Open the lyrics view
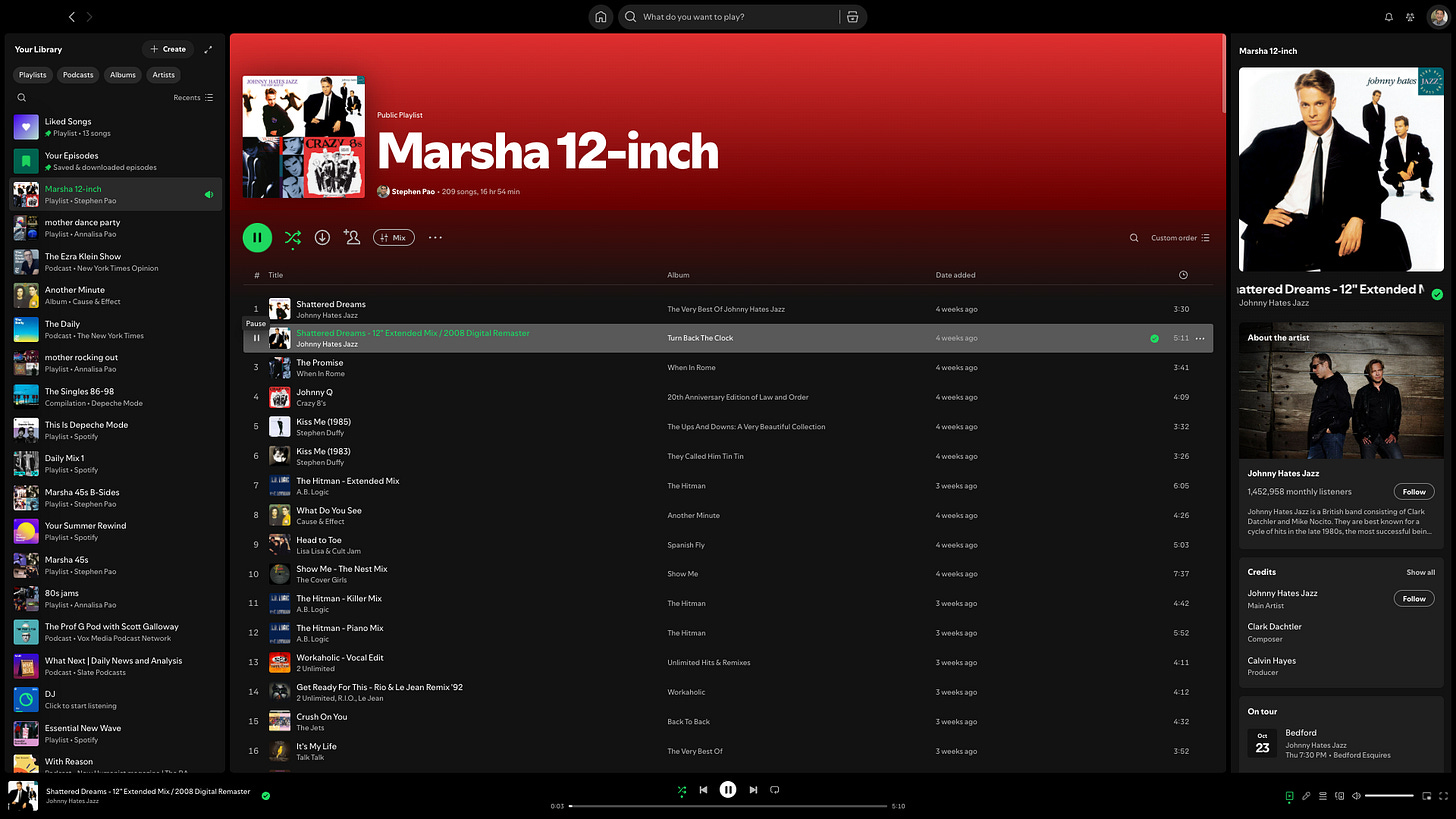Screen dimensions: 1456x819 tap(1305, 796)
